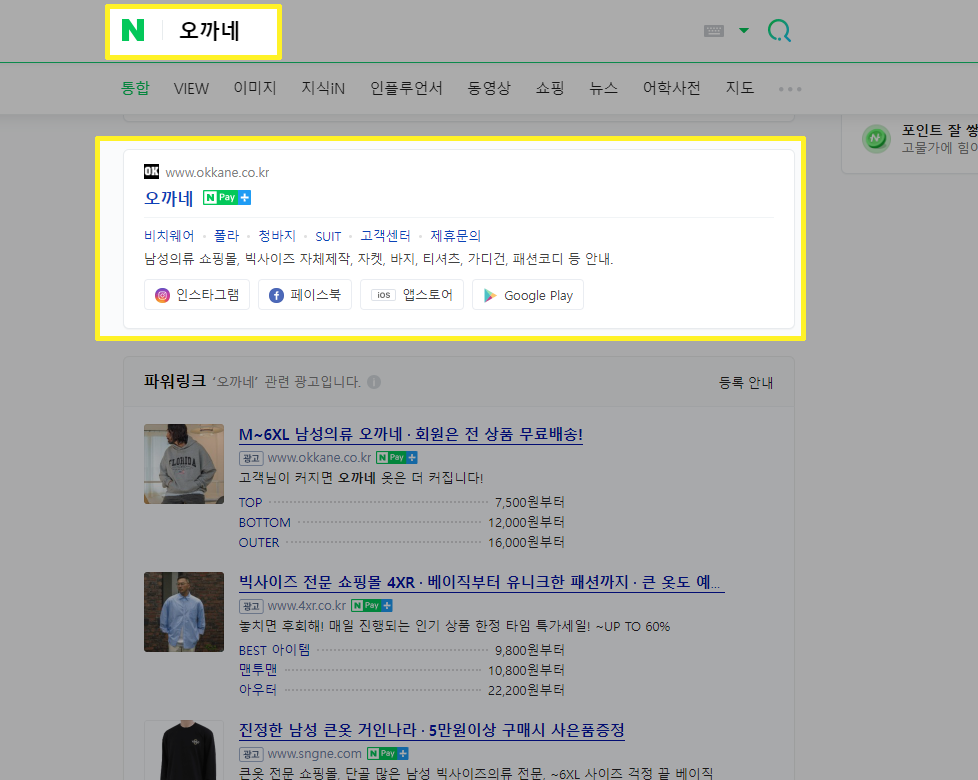
Task: Open the 오까네 site title link
Action: tap(168, 198)
